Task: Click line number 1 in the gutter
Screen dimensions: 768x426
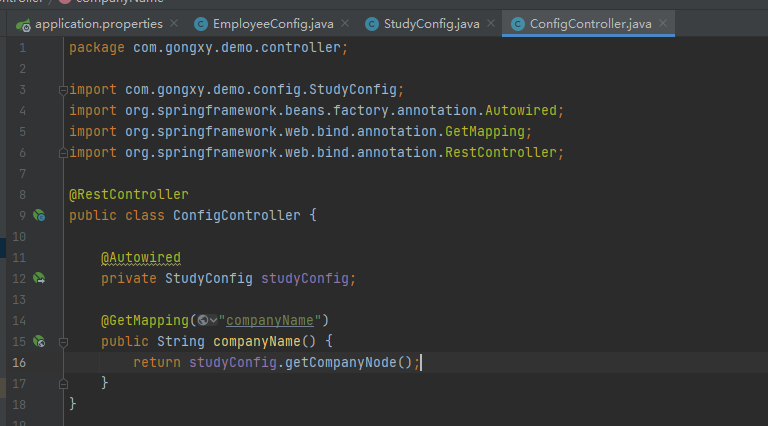Action: tap(23, 48)
